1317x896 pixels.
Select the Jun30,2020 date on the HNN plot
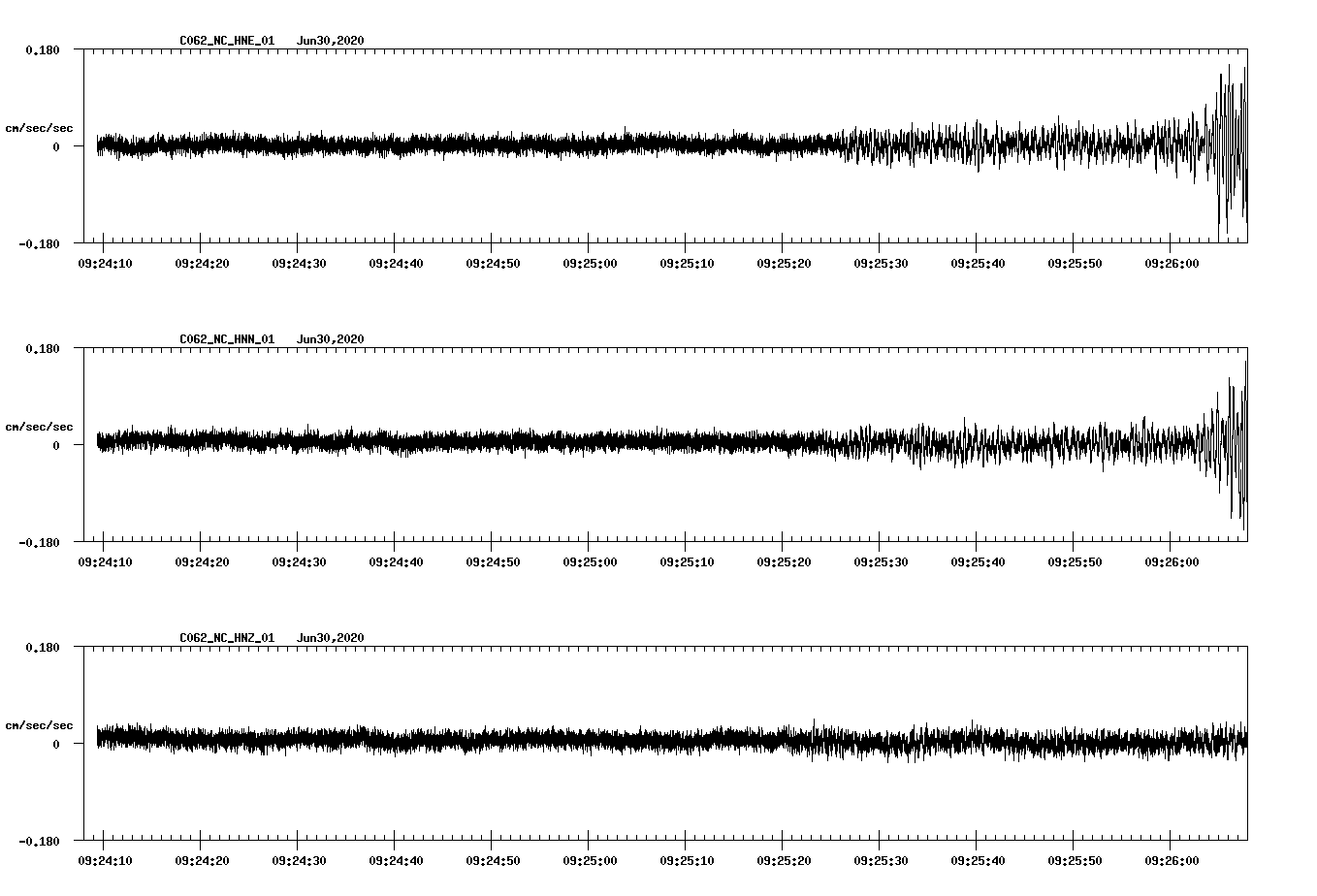(x=331, y=339)
